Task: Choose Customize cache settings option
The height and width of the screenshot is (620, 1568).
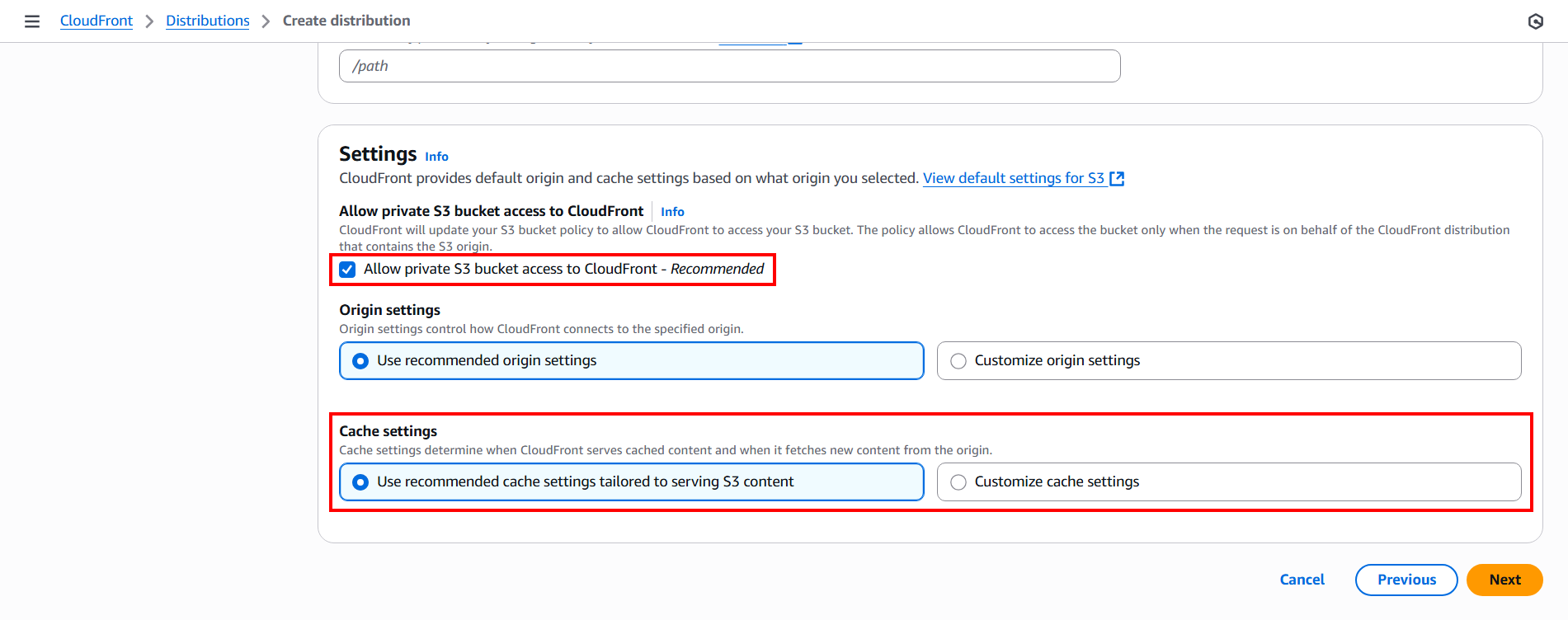Action: (x=958, y=482)
